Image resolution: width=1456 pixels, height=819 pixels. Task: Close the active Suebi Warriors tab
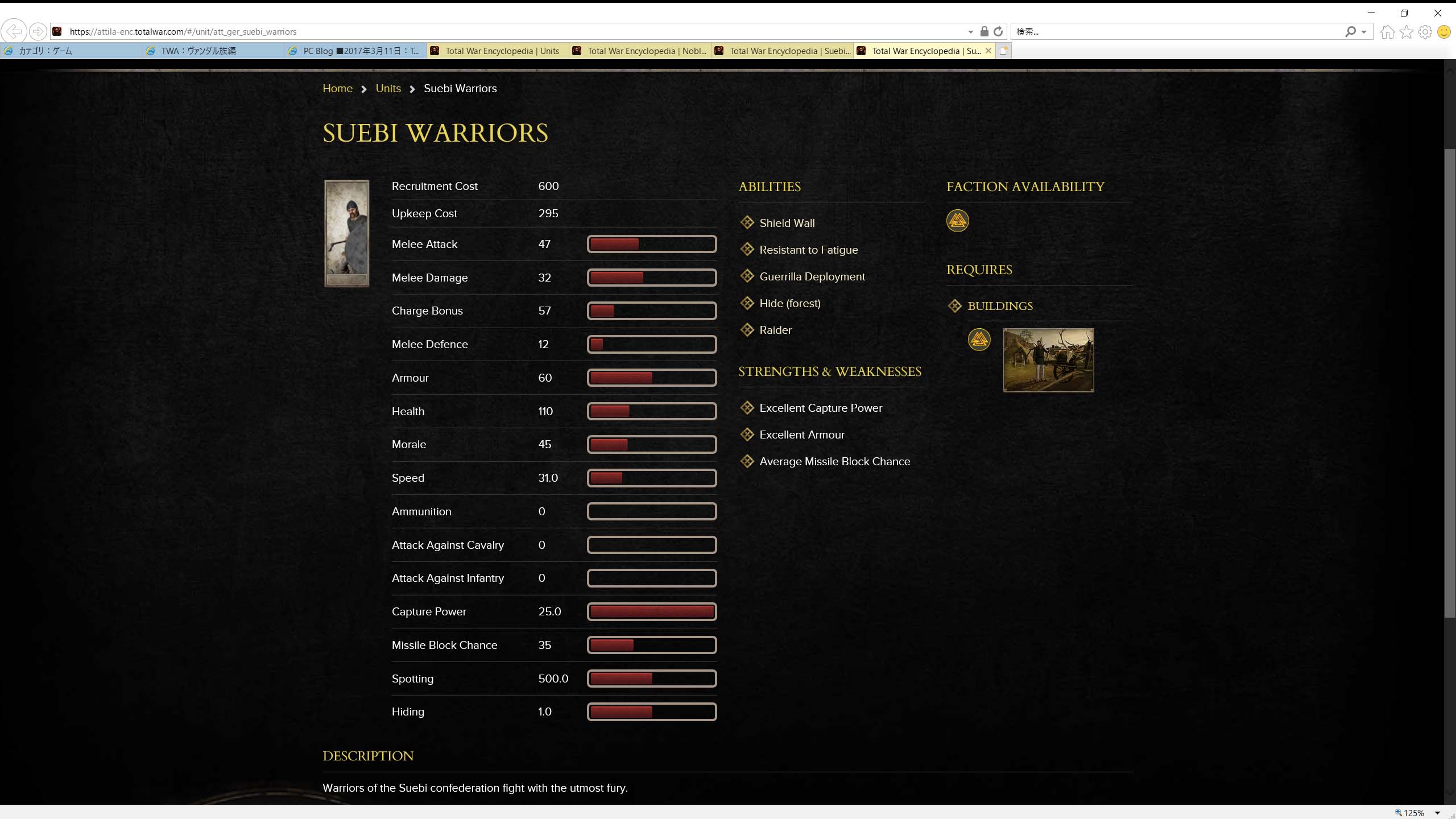pos(988,51)
